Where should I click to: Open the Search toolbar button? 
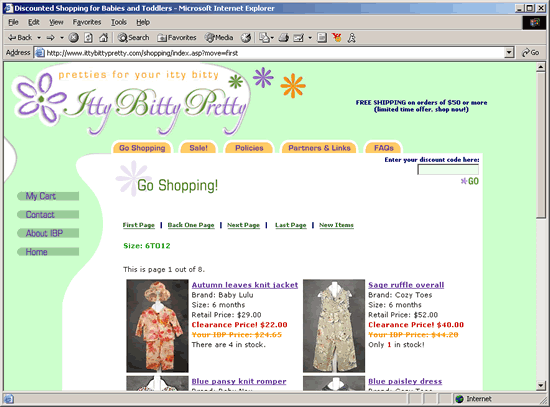click(x=133, y=38)
